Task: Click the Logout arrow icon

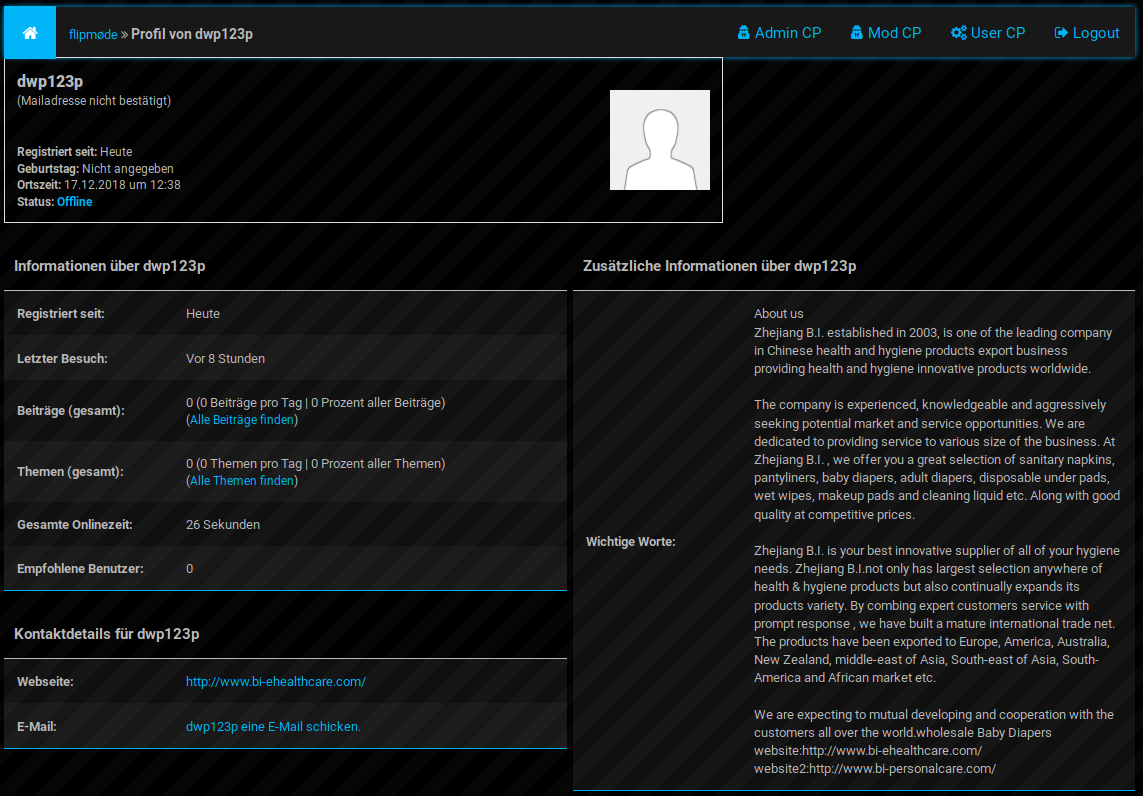Action: [x=1061, y=33]
